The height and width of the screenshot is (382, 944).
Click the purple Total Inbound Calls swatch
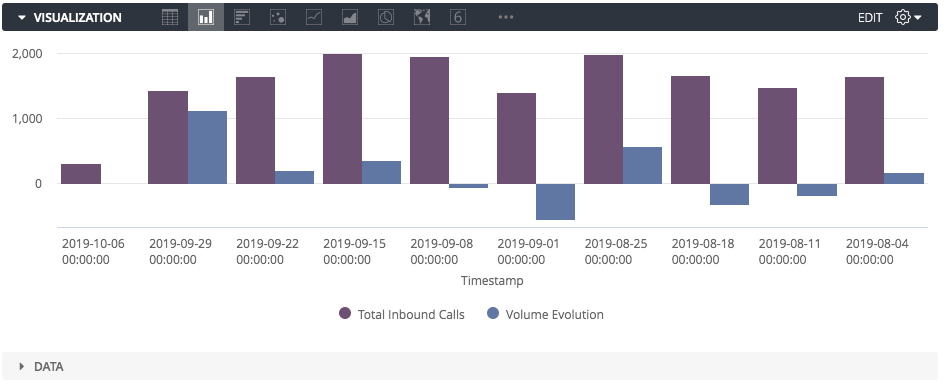(x=345, y=313)
